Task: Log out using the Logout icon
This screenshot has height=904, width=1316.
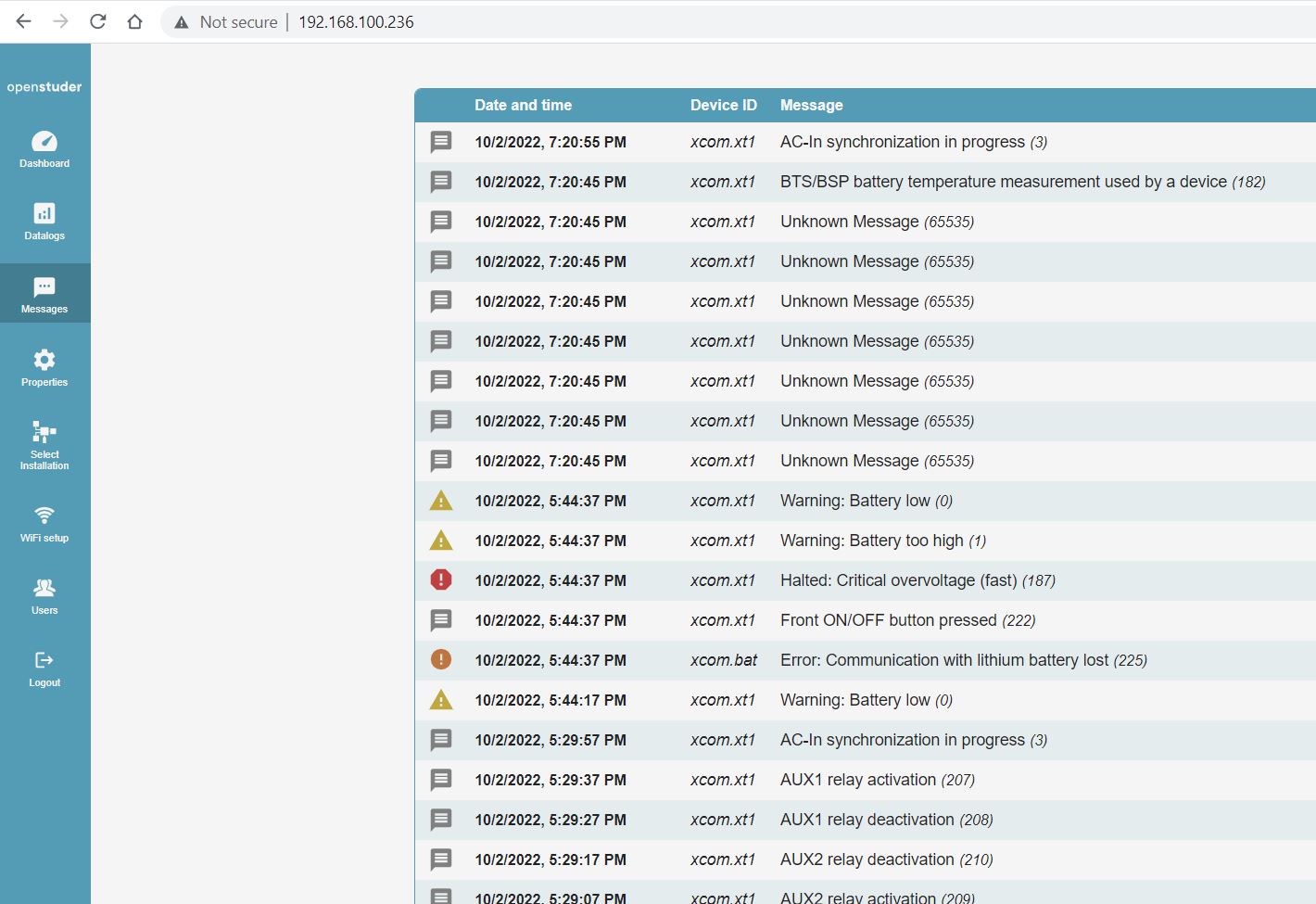Action: (44, 668)
